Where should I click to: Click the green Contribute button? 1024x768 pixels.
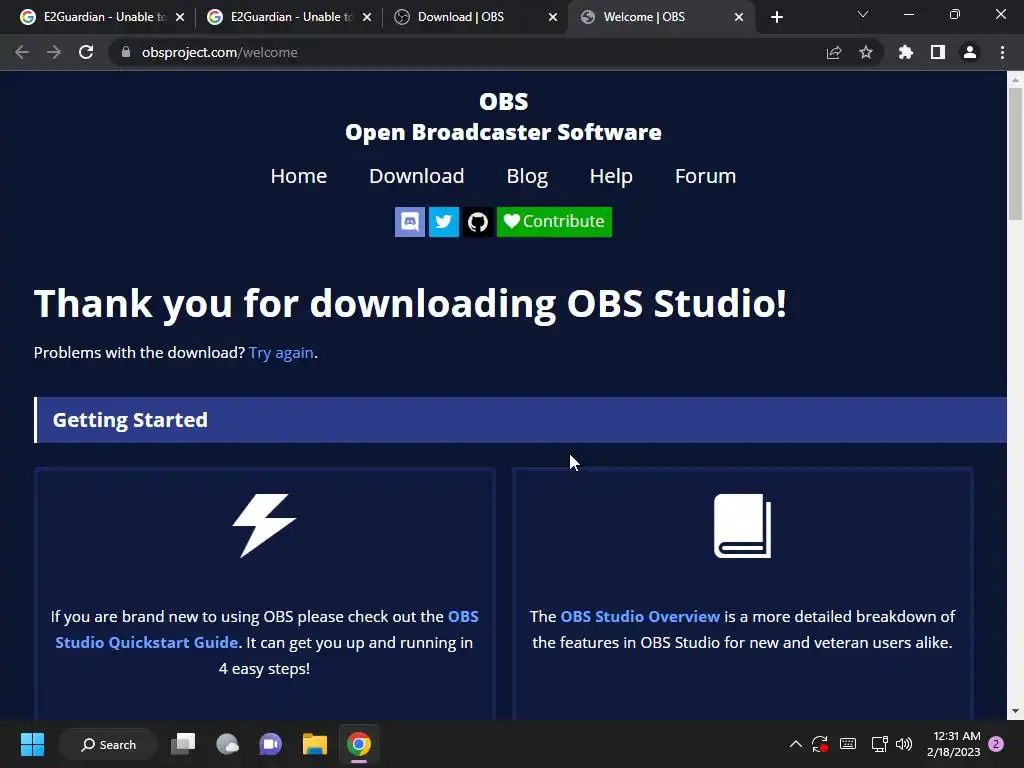(x=554, y=222)
